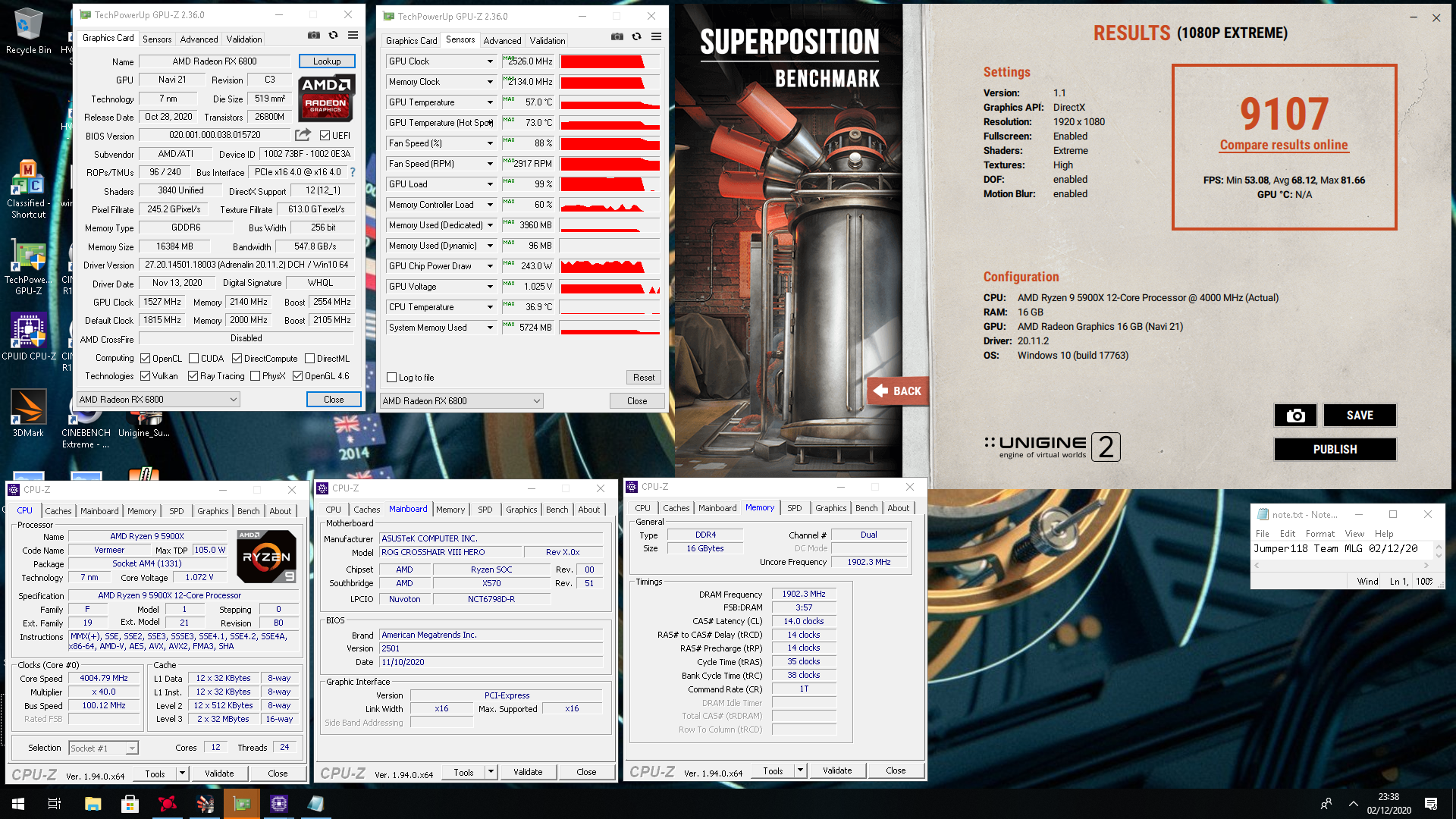Open hamburger menu in GPU-Z Sensors window
Image resolution: width=1456 pixels, height=819 pixels.
click(656, 37)
